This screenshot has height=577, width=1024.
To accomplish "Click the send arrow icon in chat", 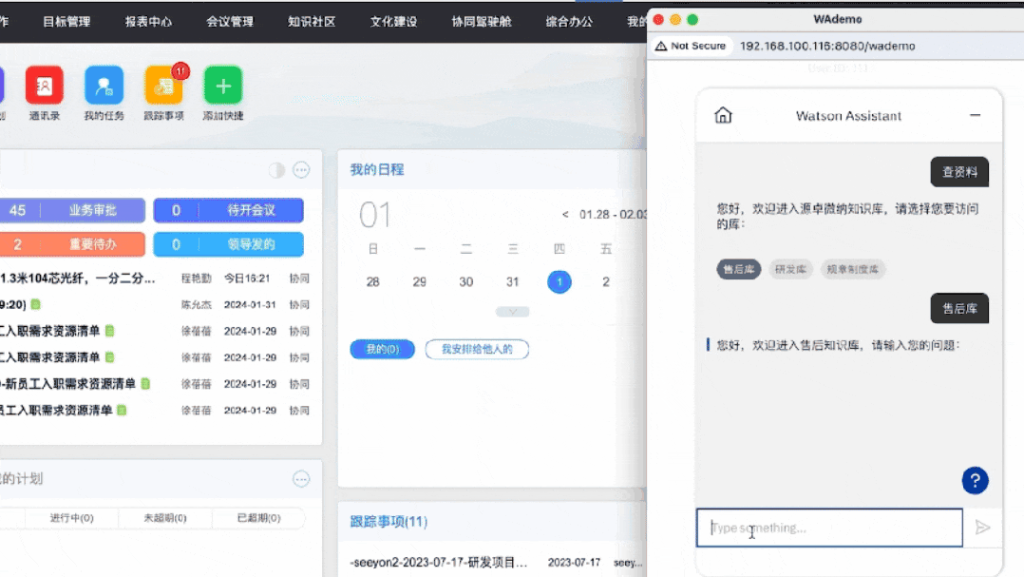I will 983,527.
